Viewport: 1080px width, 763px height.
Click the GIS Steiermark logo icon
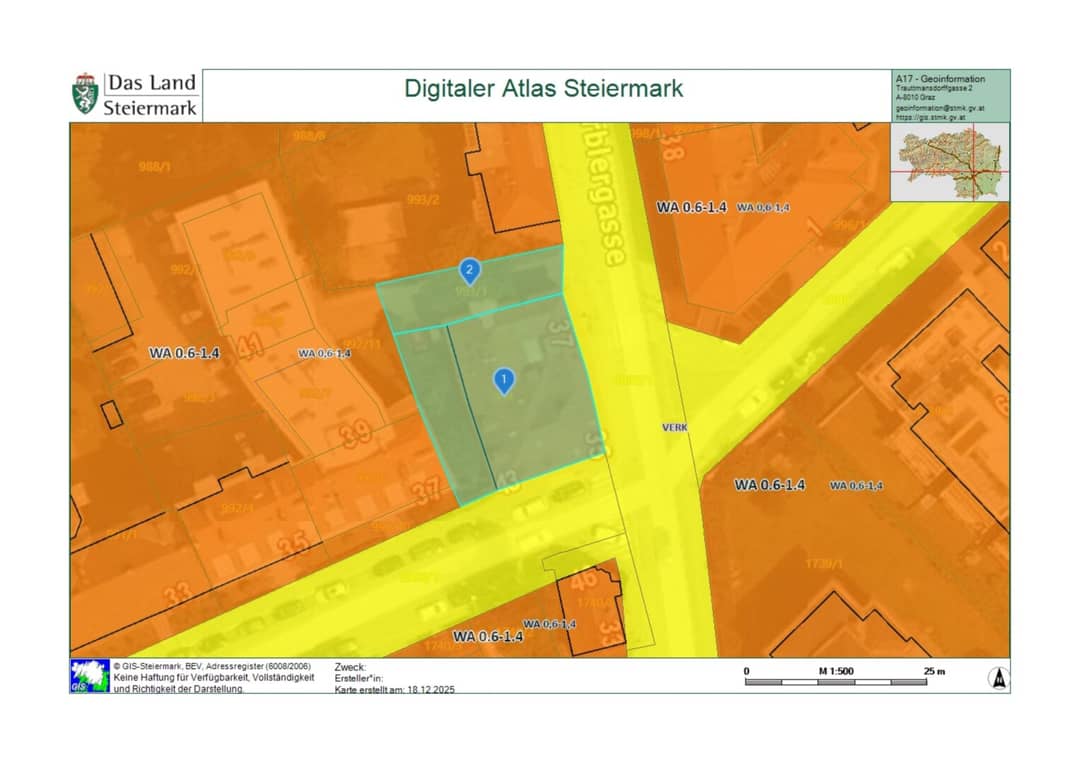[x=90, y=676]
